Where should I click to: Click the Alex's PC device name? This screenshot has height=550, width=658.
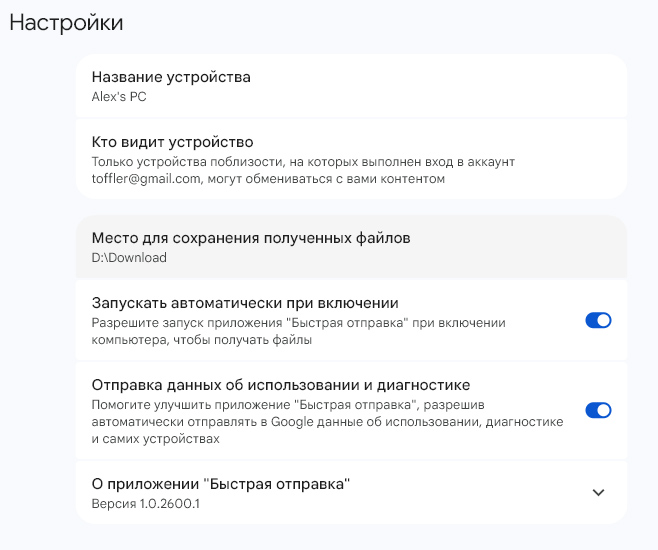pyautogui.click(x=119, y=96)
